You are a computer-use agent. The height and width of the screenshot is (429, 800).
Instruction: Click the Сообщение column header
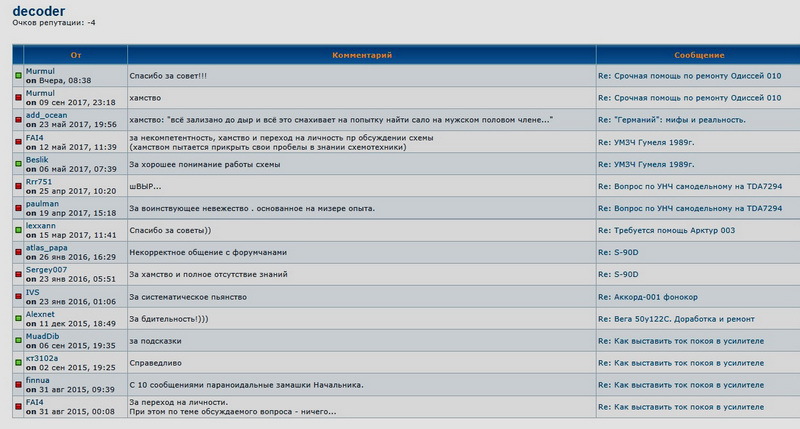(699, 55)
